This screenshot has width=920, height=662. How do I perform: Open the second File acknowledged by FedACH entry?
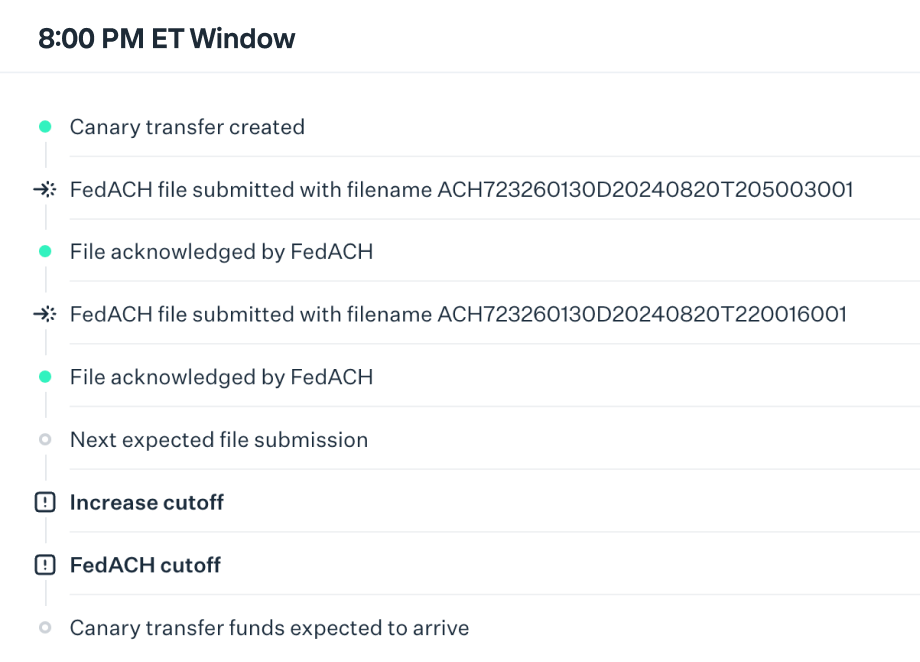coord(221,377)
